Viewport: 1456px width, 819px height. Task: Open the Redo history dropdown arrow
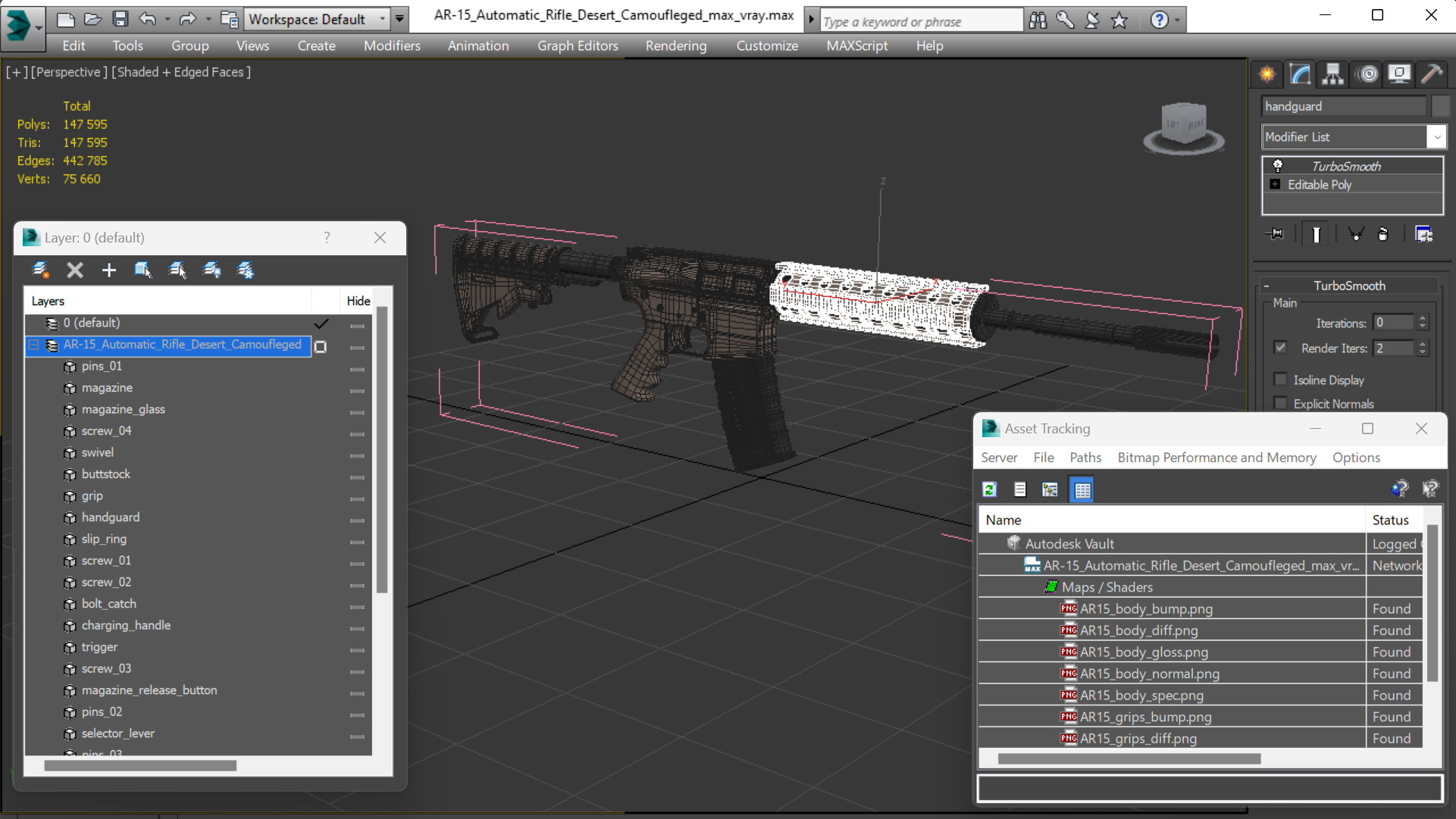click(x=207, y=19)
